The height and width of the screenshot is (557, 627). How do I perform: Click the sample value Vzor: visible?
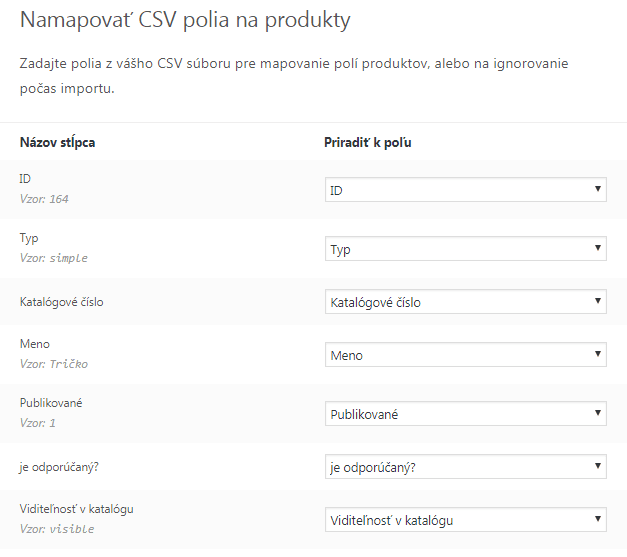(x=57, y=529)
